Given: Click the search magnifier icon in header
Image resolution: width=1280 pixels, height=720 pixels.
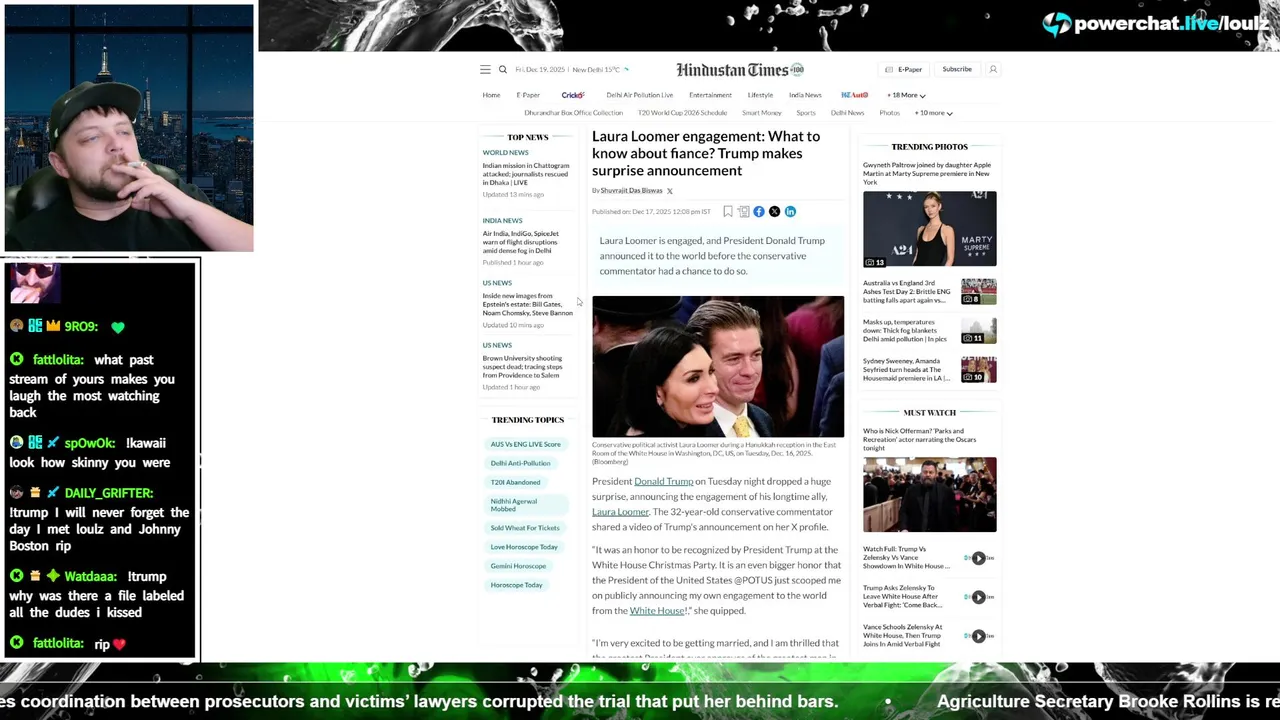Looking at the screenshot, I should (503, 70).
